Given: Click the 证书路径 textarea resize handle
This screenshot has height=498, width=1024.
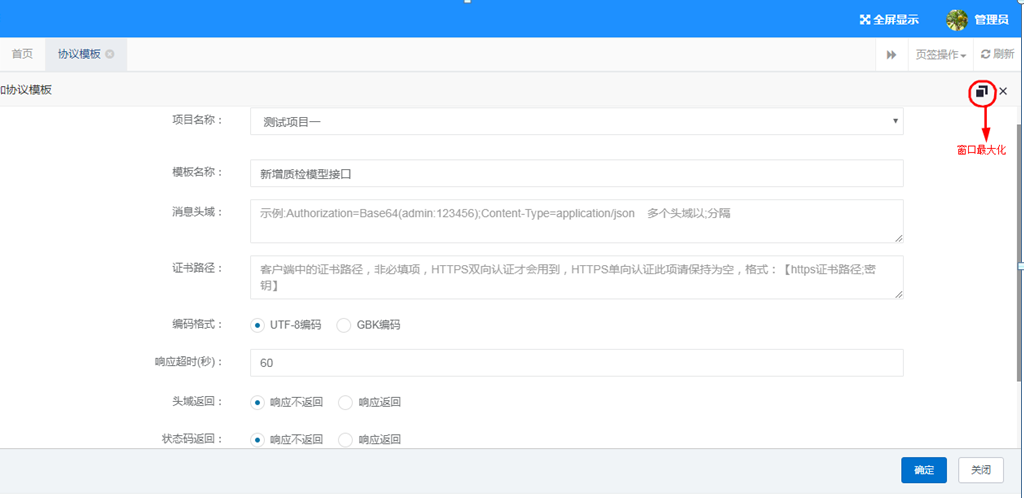Looking at the screenshot, I should click(x=899, y=295).
